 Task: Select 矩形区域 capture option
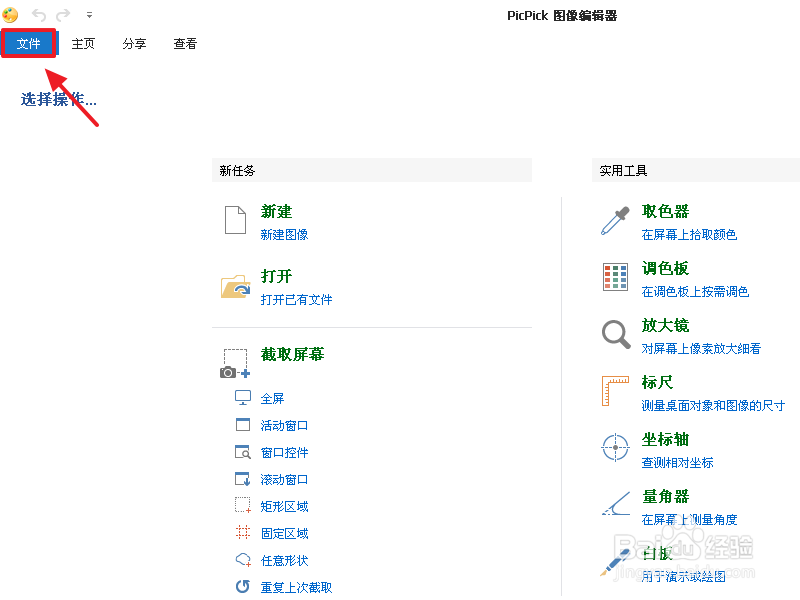point(284,506)
